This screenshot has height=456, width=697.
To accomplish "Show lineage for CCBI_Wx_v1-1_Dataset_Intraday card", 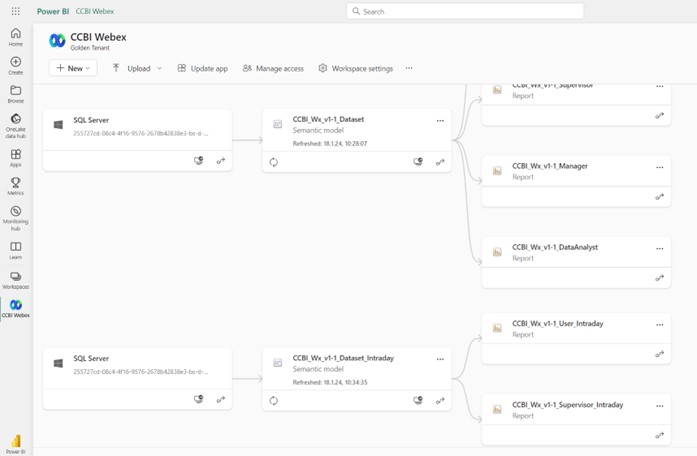I will 440,401.
